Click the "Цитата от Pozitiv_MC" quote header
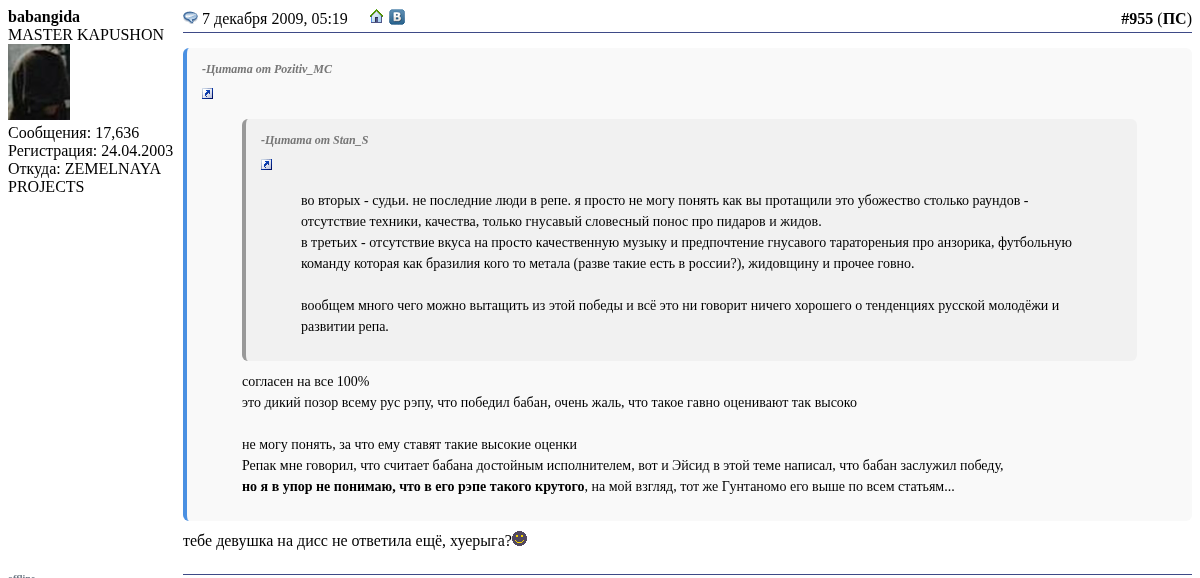 pyautogui.click(x=267, y=69)
